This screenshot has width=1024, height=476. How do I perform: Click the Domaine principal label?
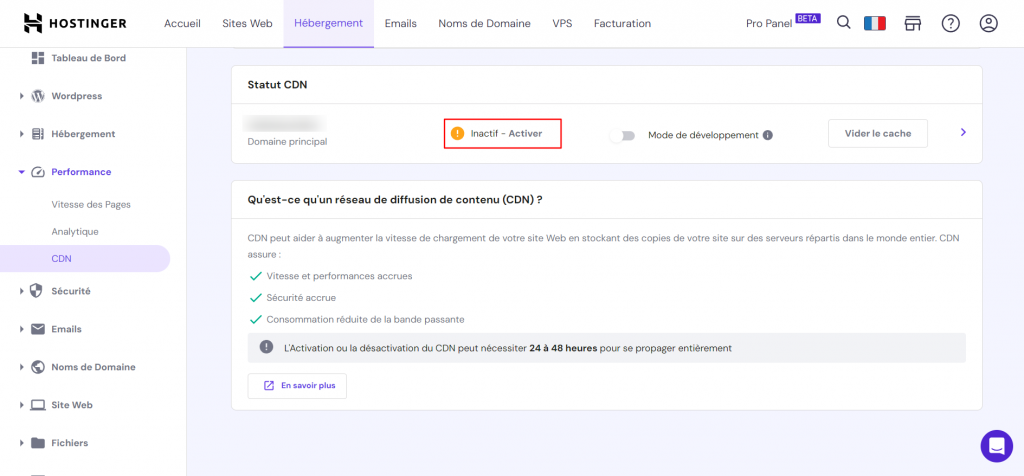[x=287, y=142]
